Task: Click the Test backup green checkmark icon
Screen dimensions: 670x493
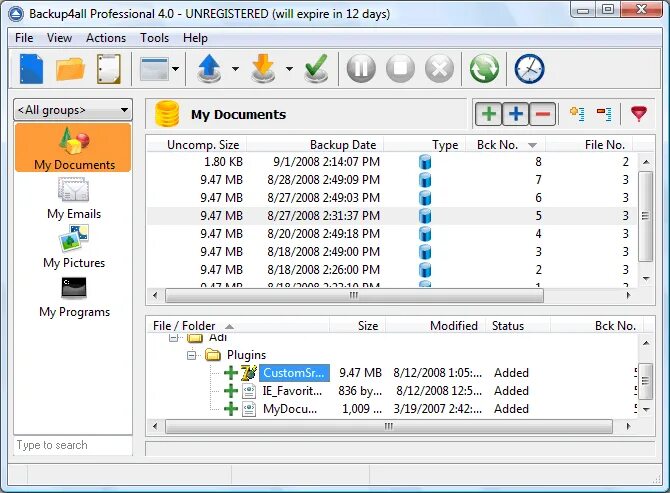Action: (x=316, y=68)
